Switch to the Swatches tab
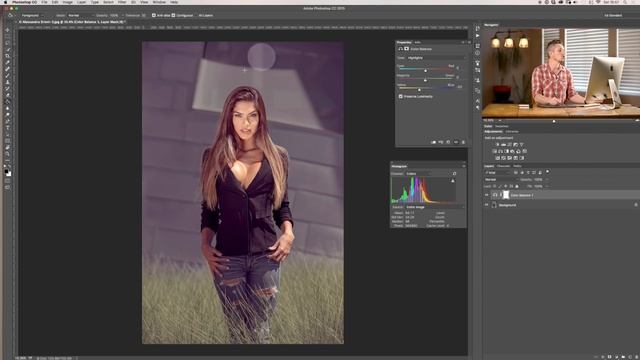The width and height of the screenshot is (640, 360). click(502, 126)
